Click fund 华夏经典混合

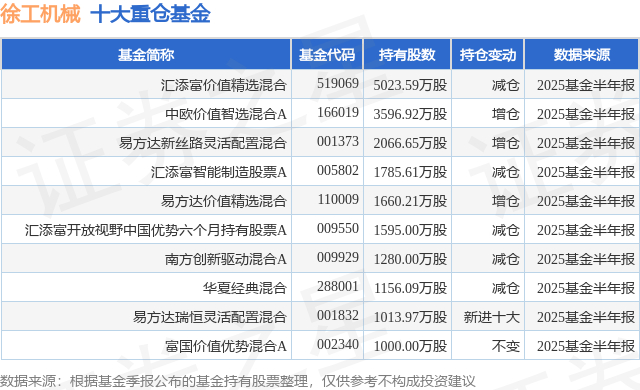tap(244, 288)
